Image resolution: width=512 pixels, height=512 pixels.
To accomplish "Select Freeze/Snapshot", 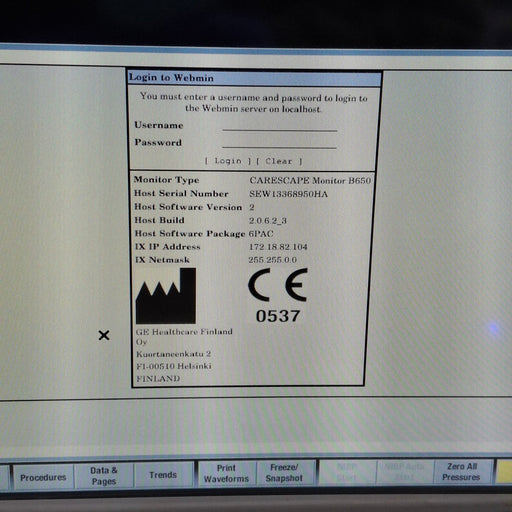I will click(x=284, y=473).
